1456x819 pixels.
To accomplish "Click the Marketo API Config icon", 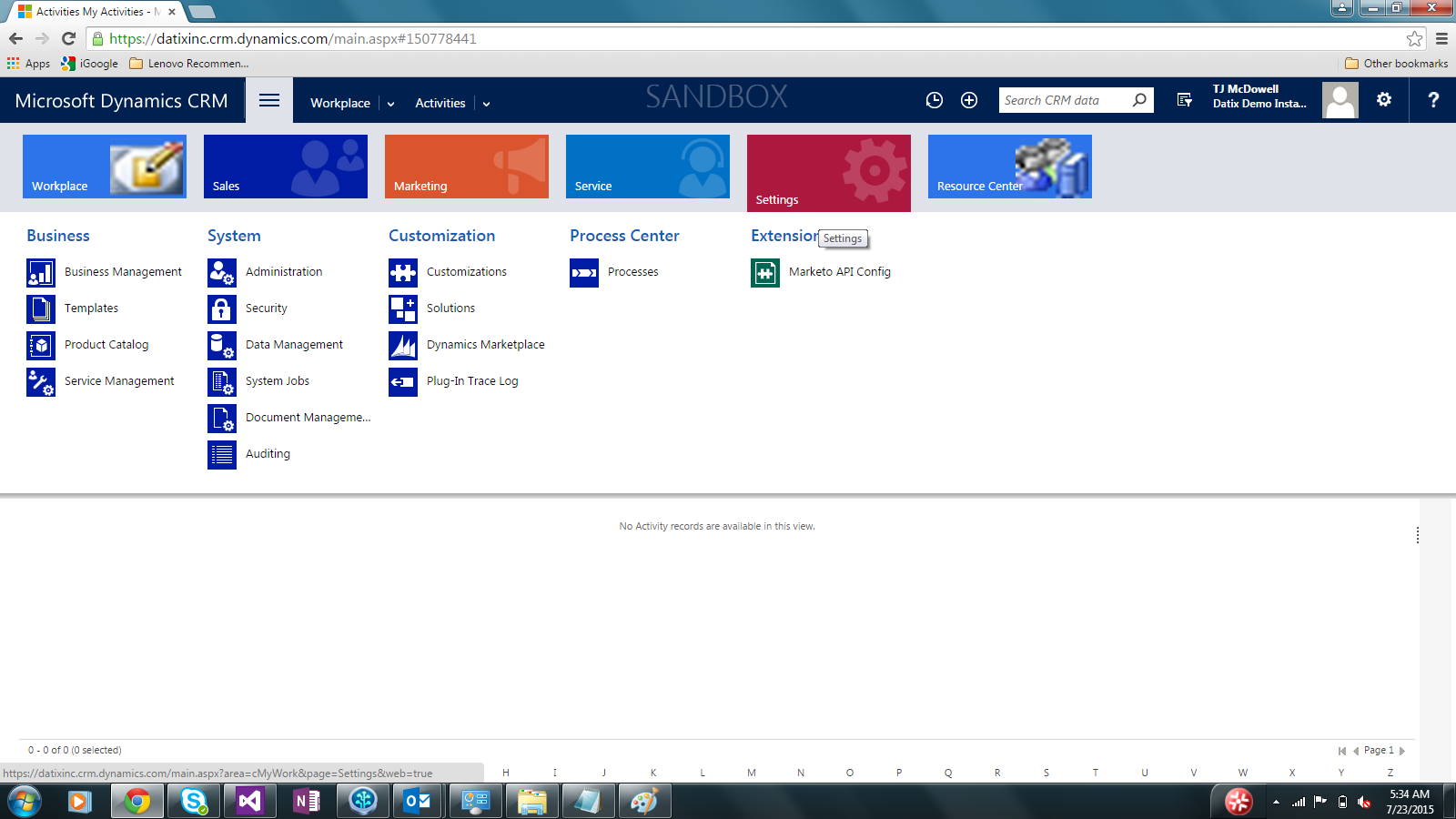I will pyautogui.click(x=765, y=272).
